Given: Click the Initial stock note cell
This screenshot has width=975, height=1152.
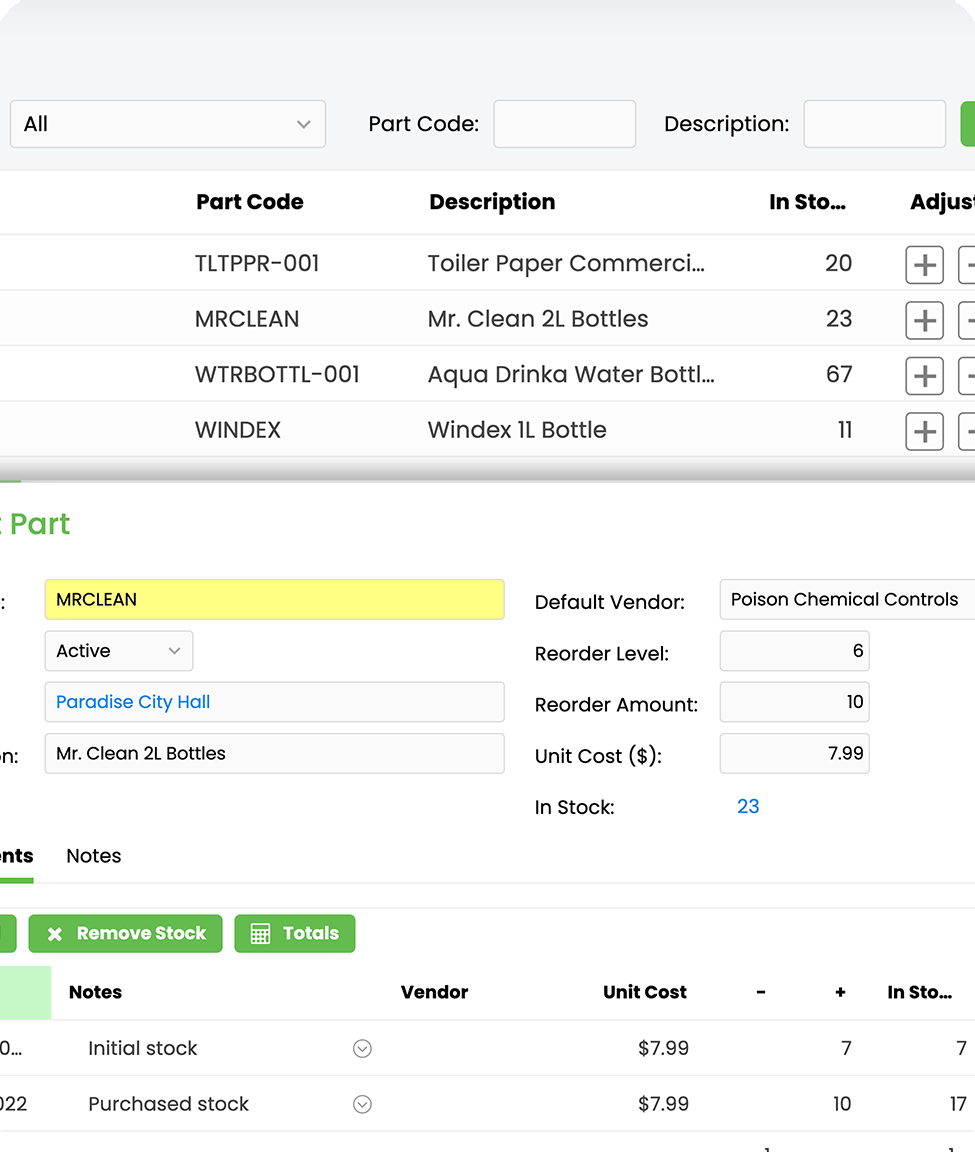Looking at the screenshot, I should click(x=143, y=1048).
